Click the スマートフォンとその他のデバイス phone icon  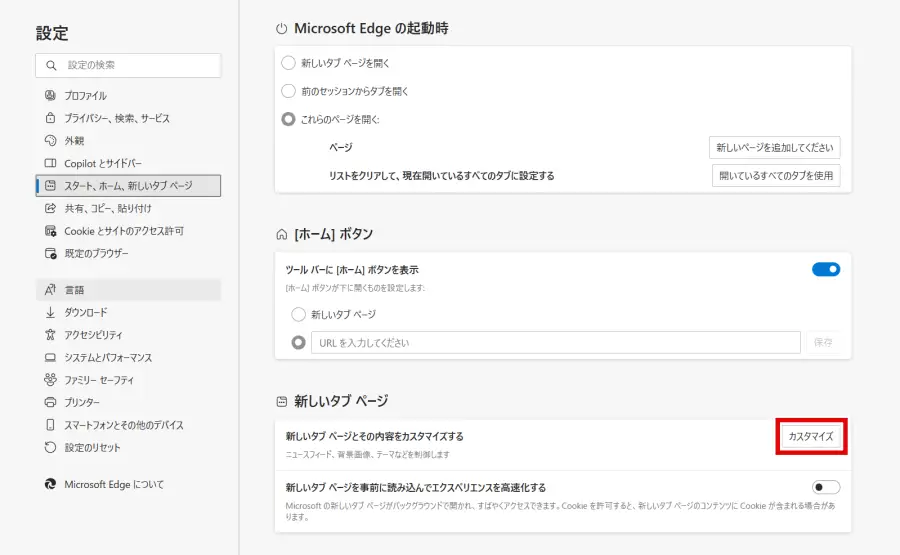(51, 425)
